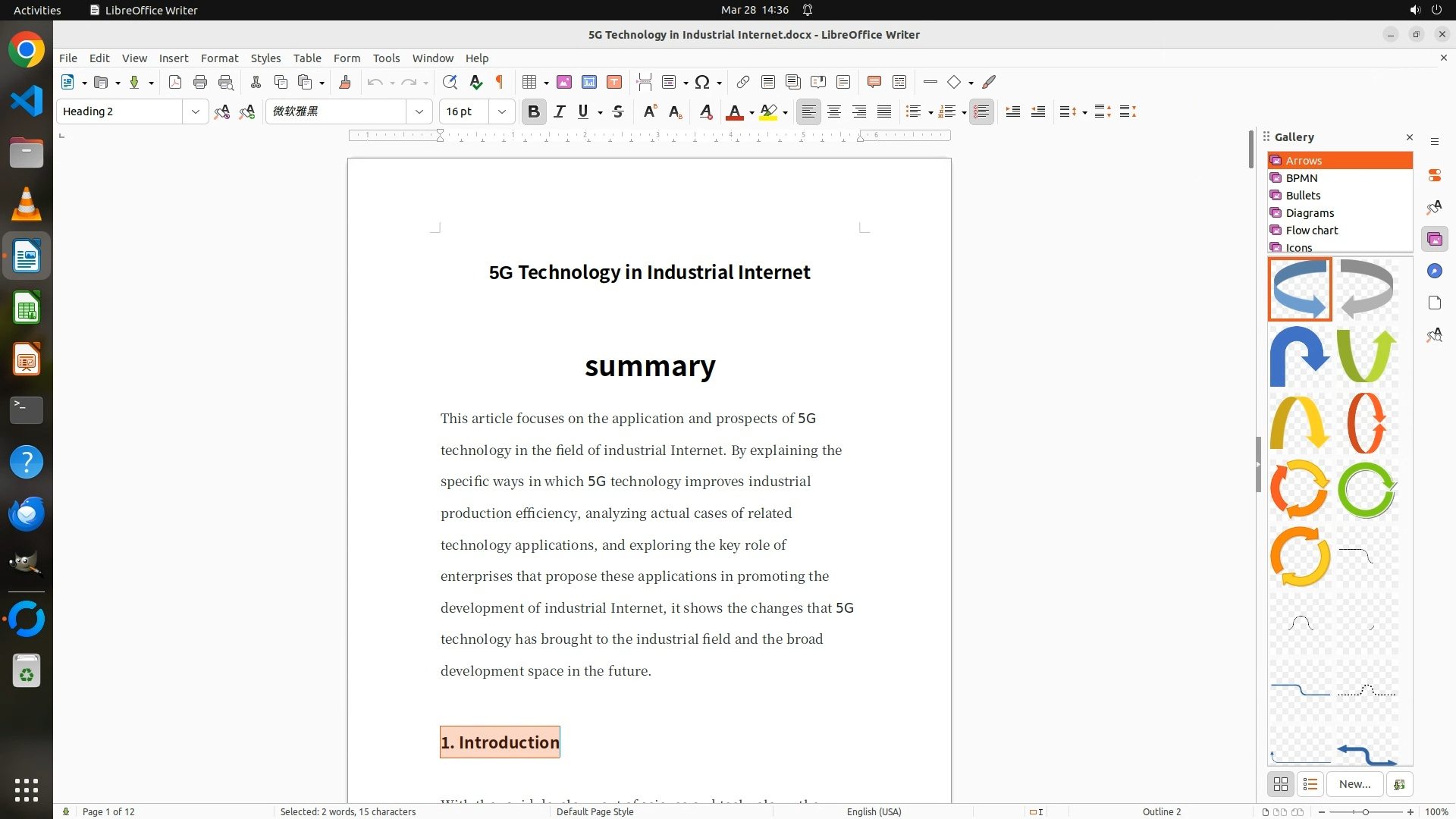This screenshot has height=819, width=1456.
Task: Expand the font name dropdown list
Action: coord(419,111)
